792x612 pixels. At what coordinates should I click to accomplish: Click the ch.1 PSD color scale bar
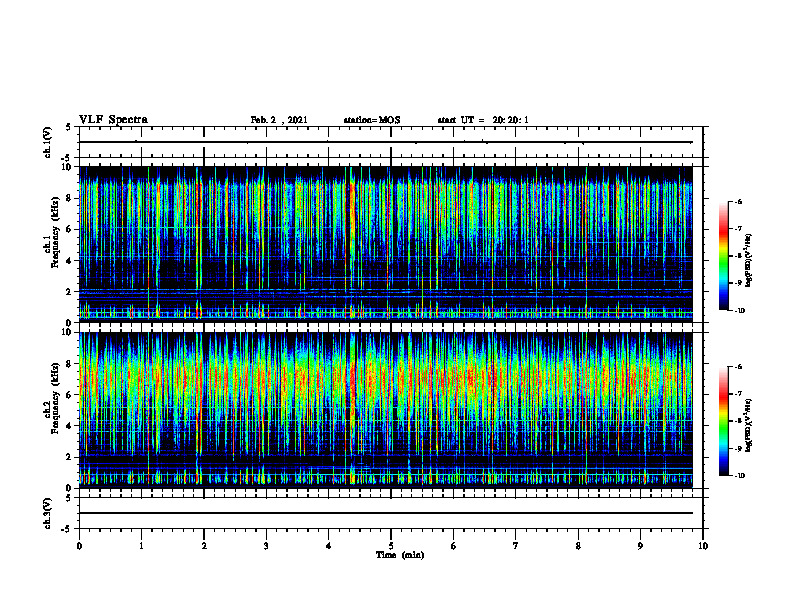tap(724, 256)
